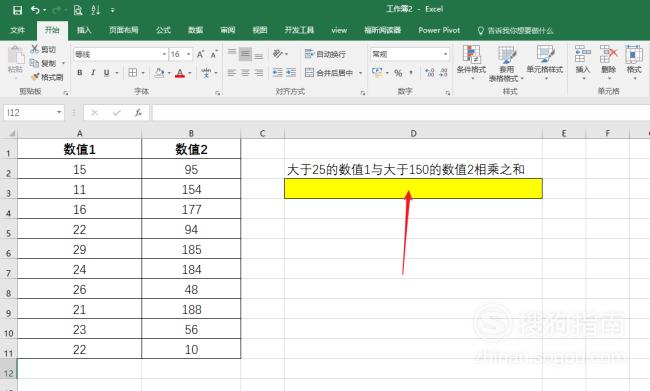Click the Insert cells icon
The image size is (650, 391).
point(582,54)
